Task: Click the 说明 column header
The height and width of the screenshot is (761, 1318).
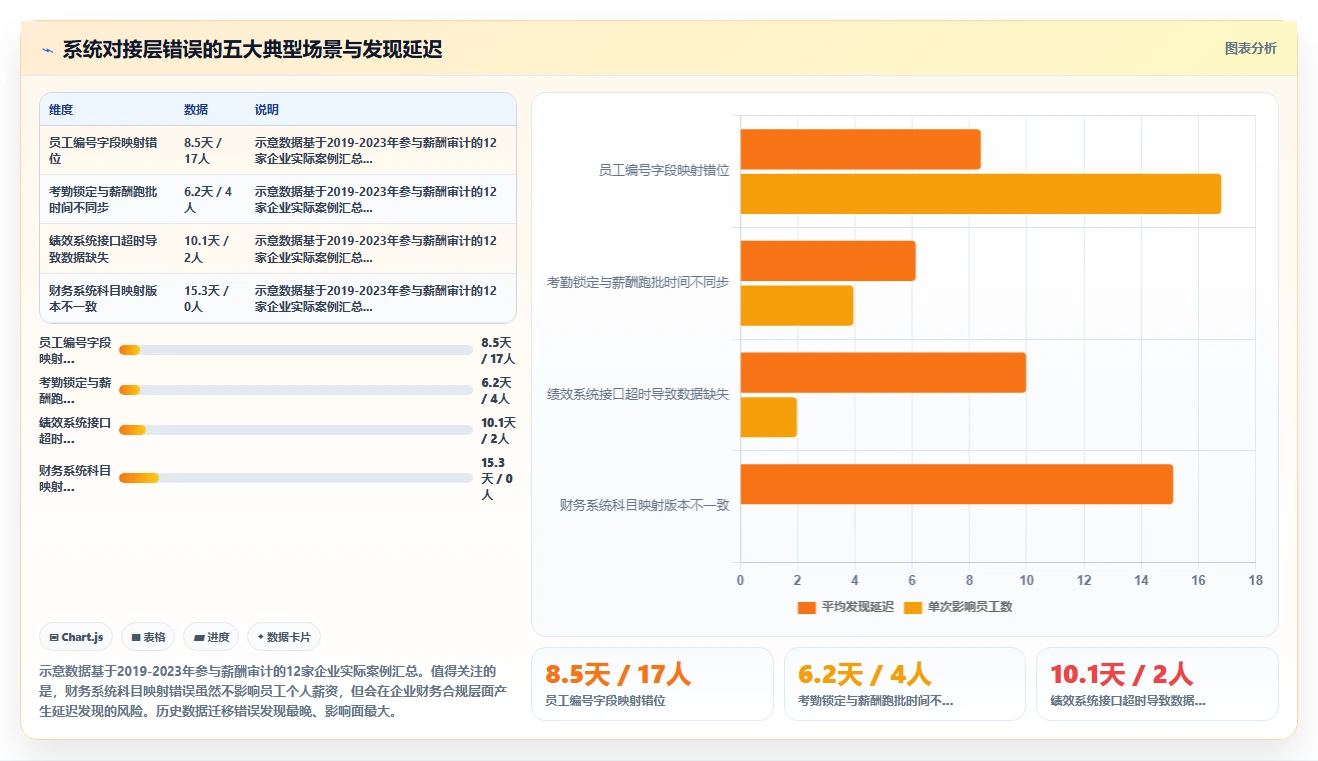Action: coord(267,110)
